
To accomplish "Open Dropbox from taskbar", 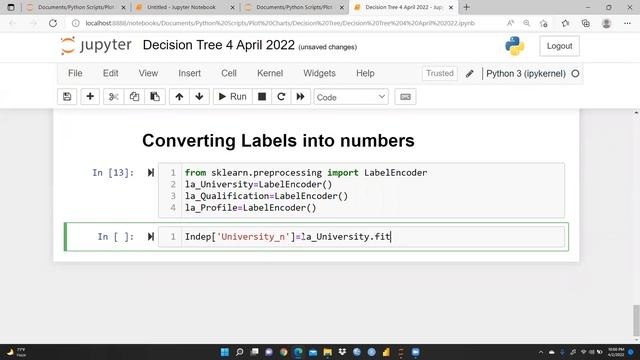I will [x=342, y=352].
